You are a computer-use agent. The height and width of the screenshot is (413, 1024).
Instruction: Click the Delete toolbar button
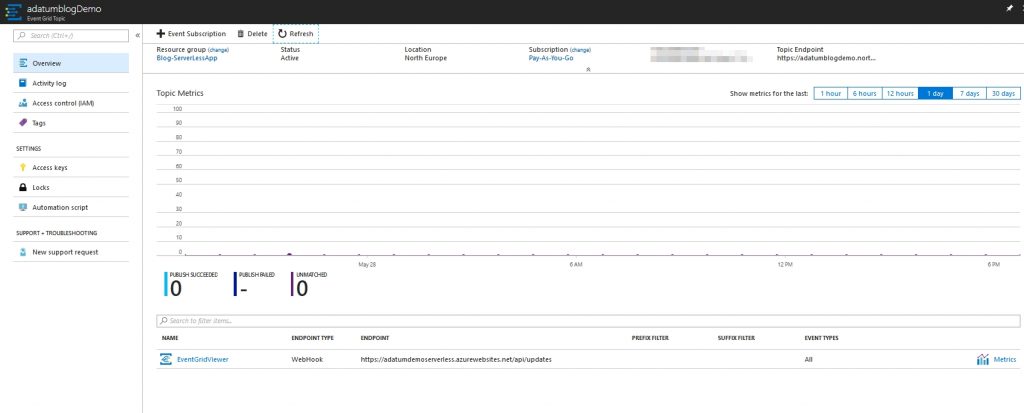[x=252, y=33]
